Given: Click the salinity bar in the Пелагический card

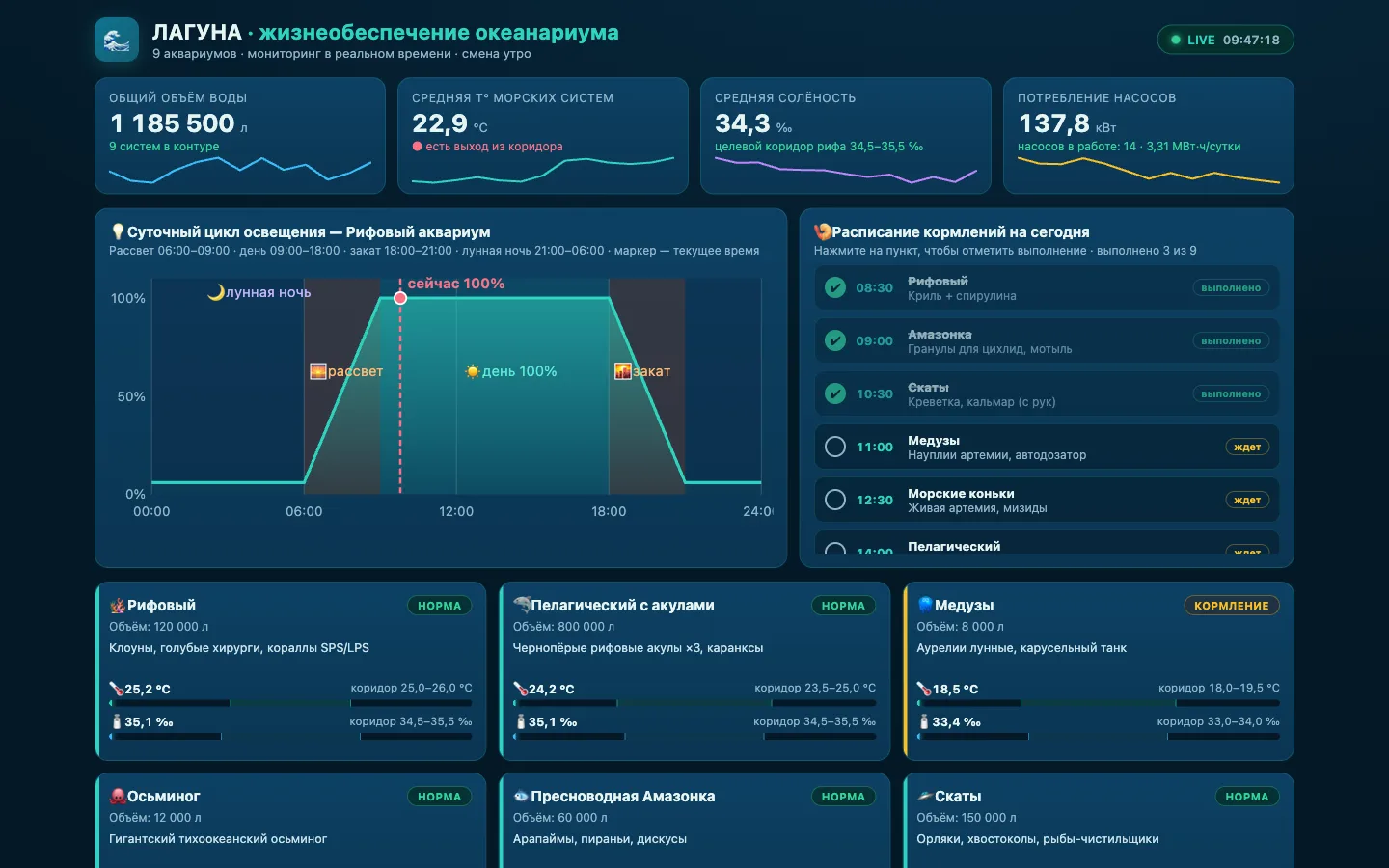Looking at the screenshot, I should [x=694, y=736].
